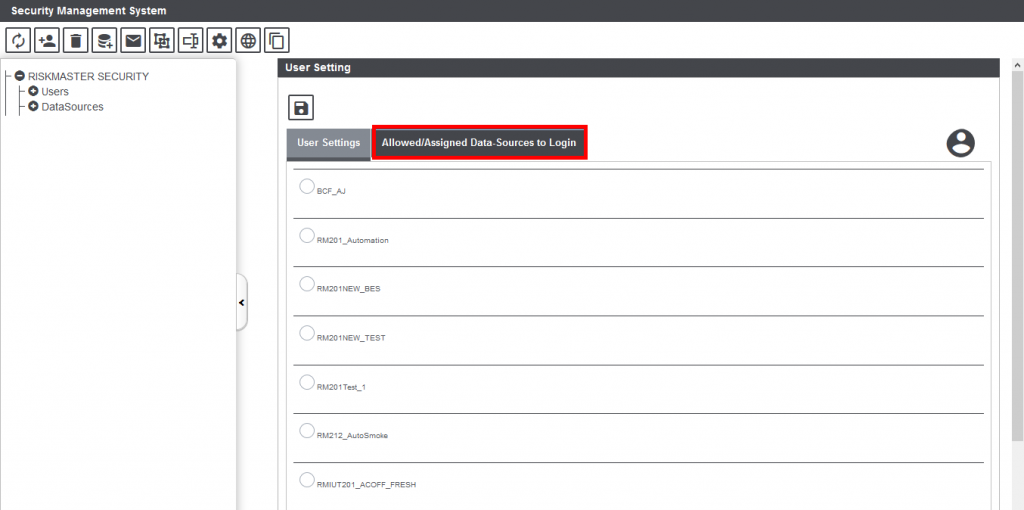Select the RM201Test_1 radio button
Image resolution: width=1024 pixels, height=510 pixels.
[x=306, y=381]
